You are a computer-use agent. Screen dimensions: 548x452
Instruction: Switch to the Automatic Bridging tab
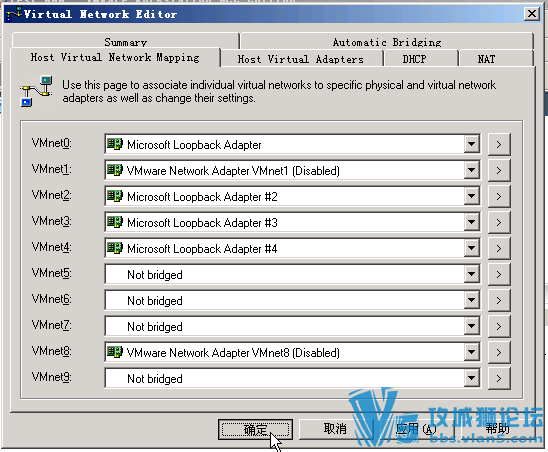point(387,41)
